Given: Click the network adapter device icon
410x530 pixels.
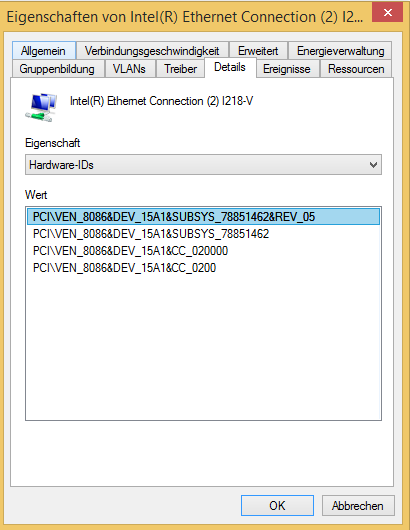Looking at the screenshot, I should 42,107.
